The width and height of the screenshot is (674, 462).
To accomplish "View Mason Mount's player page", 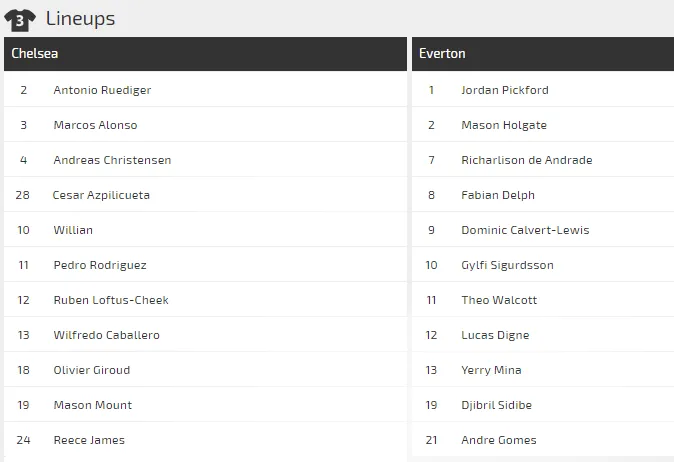I will tap(93, 405).
